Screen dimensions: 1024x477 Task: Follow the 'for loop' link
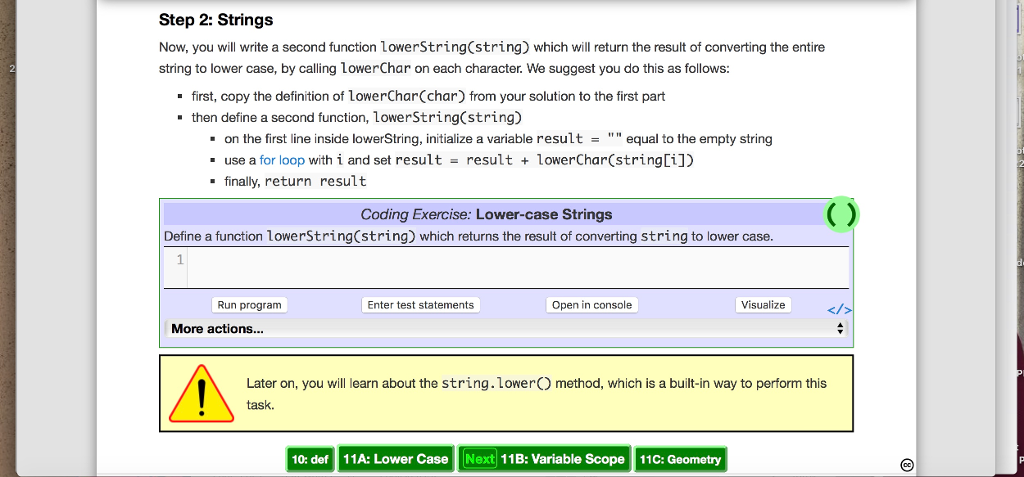tap(282, 160)
